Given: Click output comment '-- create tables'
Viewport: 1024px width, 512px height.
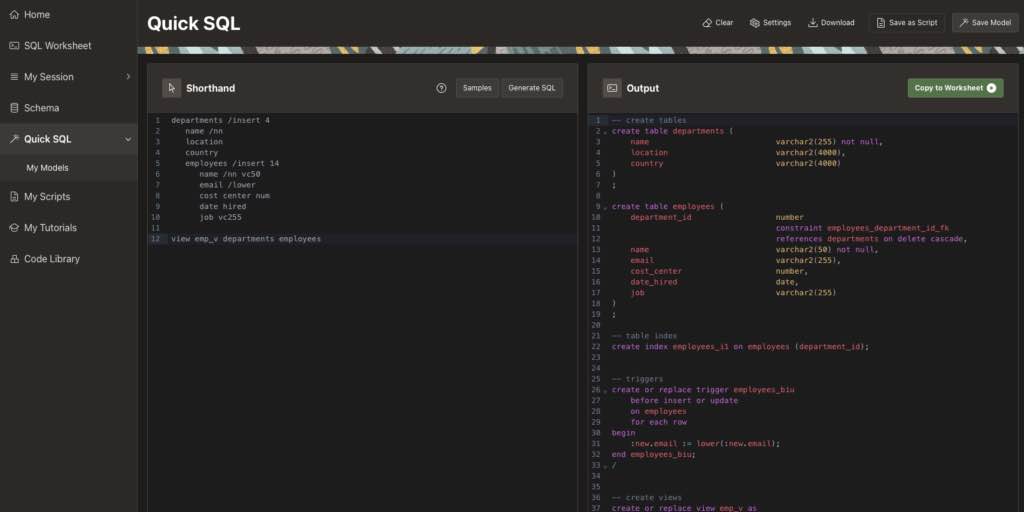Looking at the screenshot, I should click(x=649, y=120).
